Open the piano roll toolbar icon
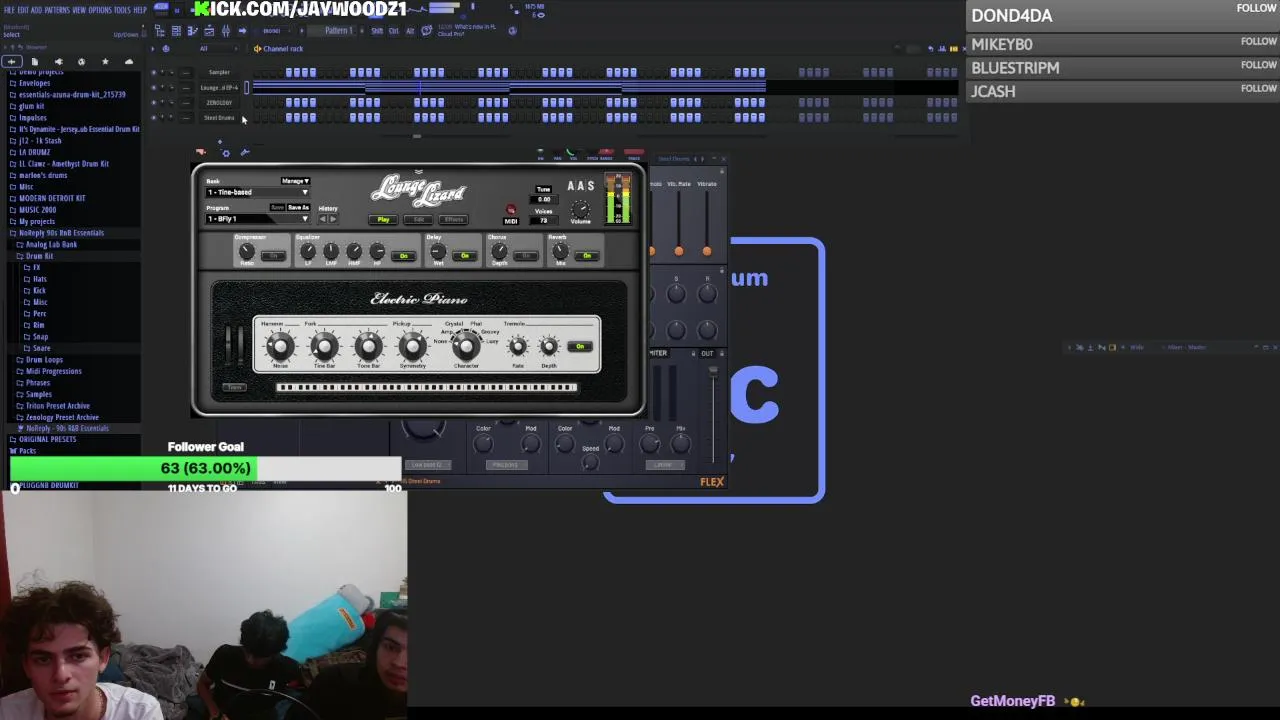 coord(192,31)
